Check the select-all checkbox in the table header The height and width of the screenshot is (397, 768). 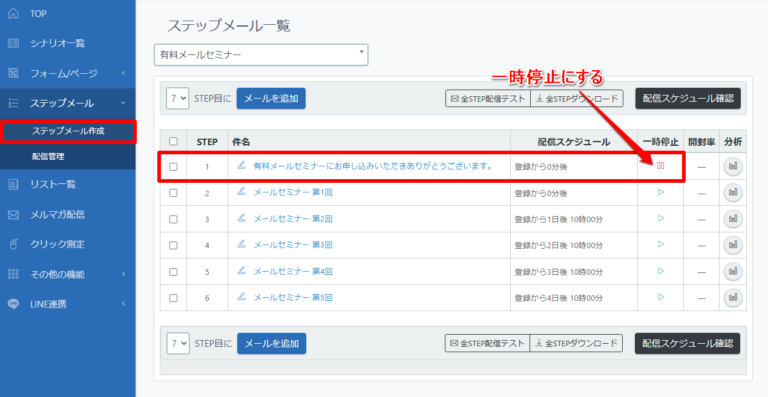pyautogui.click(x=173, y=141)
